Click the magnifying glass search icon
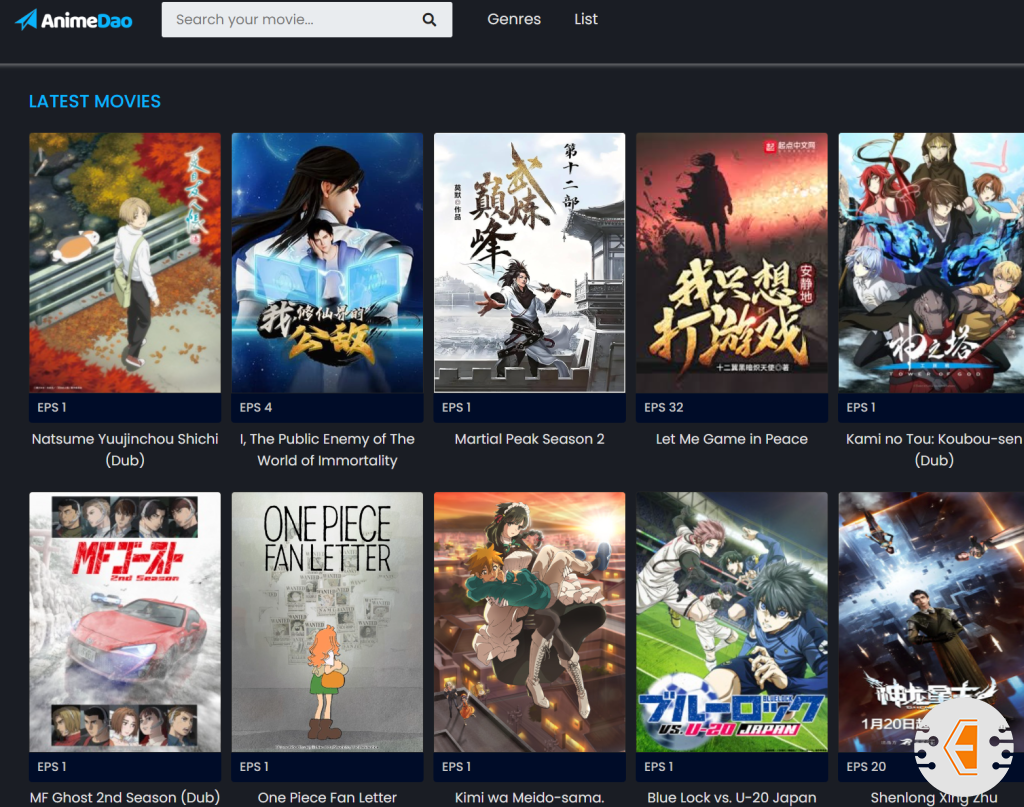Image resolution: width=1024 pixels, height=807 pixels. tap(429, 19)
